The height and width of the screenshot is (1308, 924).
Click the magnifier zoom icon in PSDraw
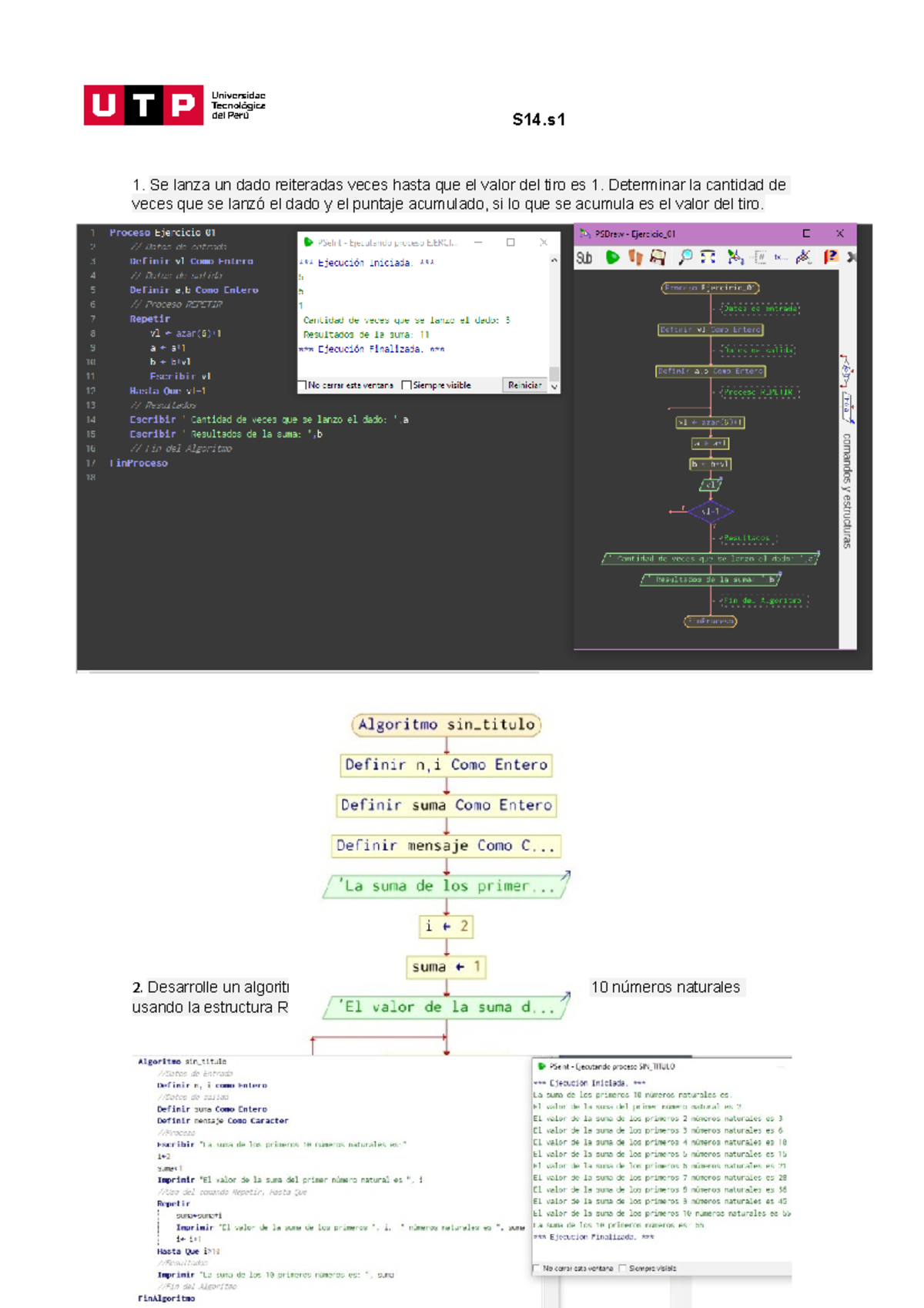point(685,257)
